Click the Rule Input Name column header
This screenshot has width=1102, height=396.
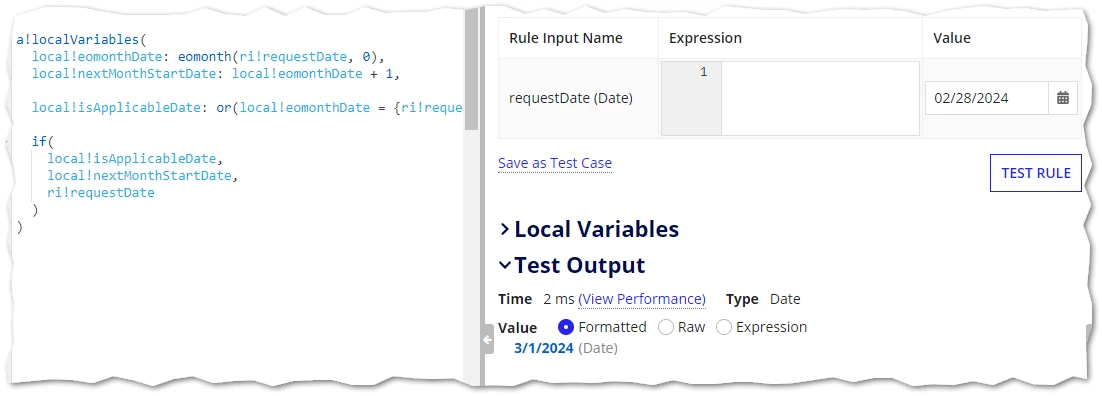pyautogui.click(x=566, y=38)
